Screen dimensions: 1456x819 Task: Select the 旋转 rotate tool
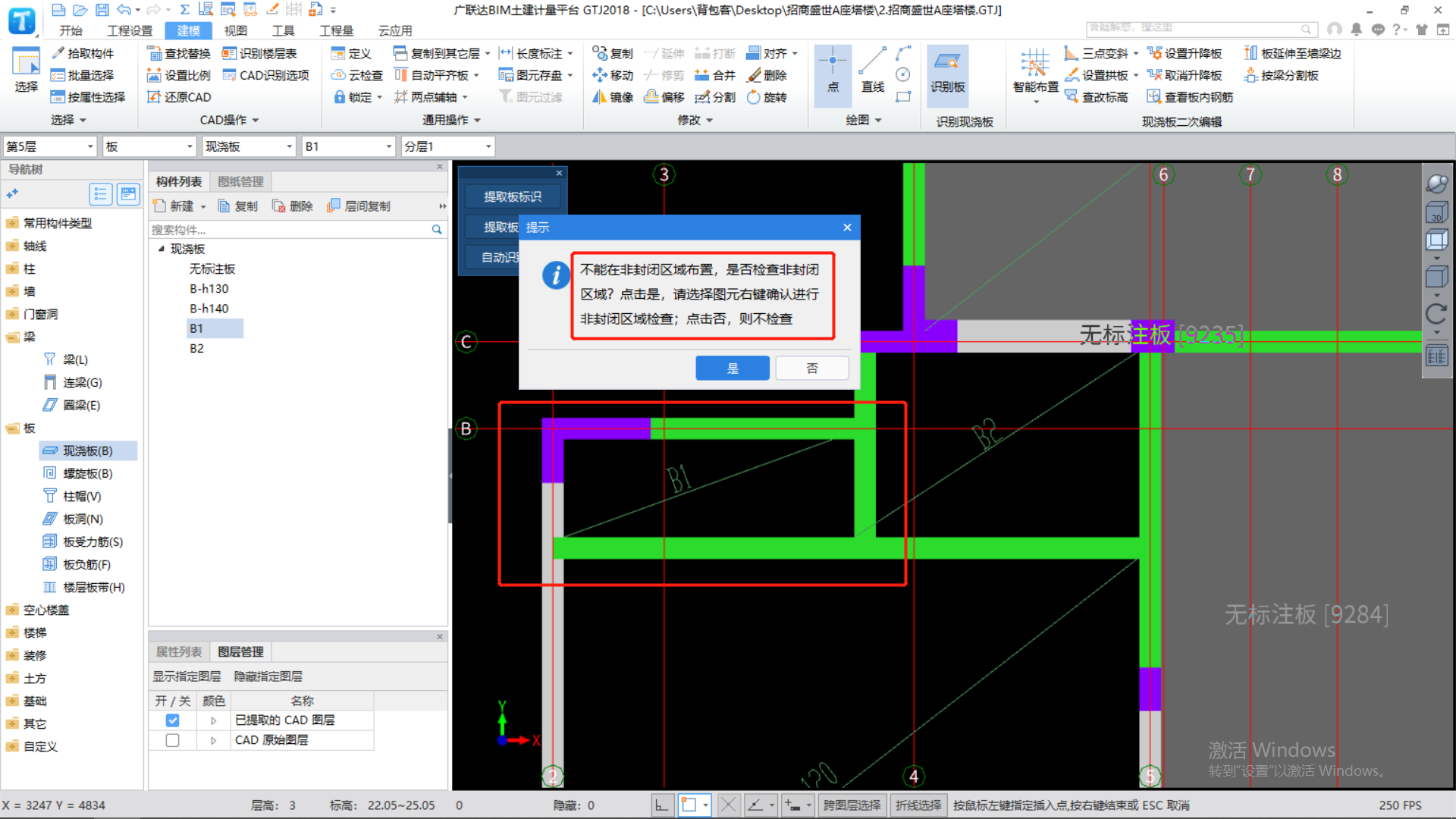[767, 97]
